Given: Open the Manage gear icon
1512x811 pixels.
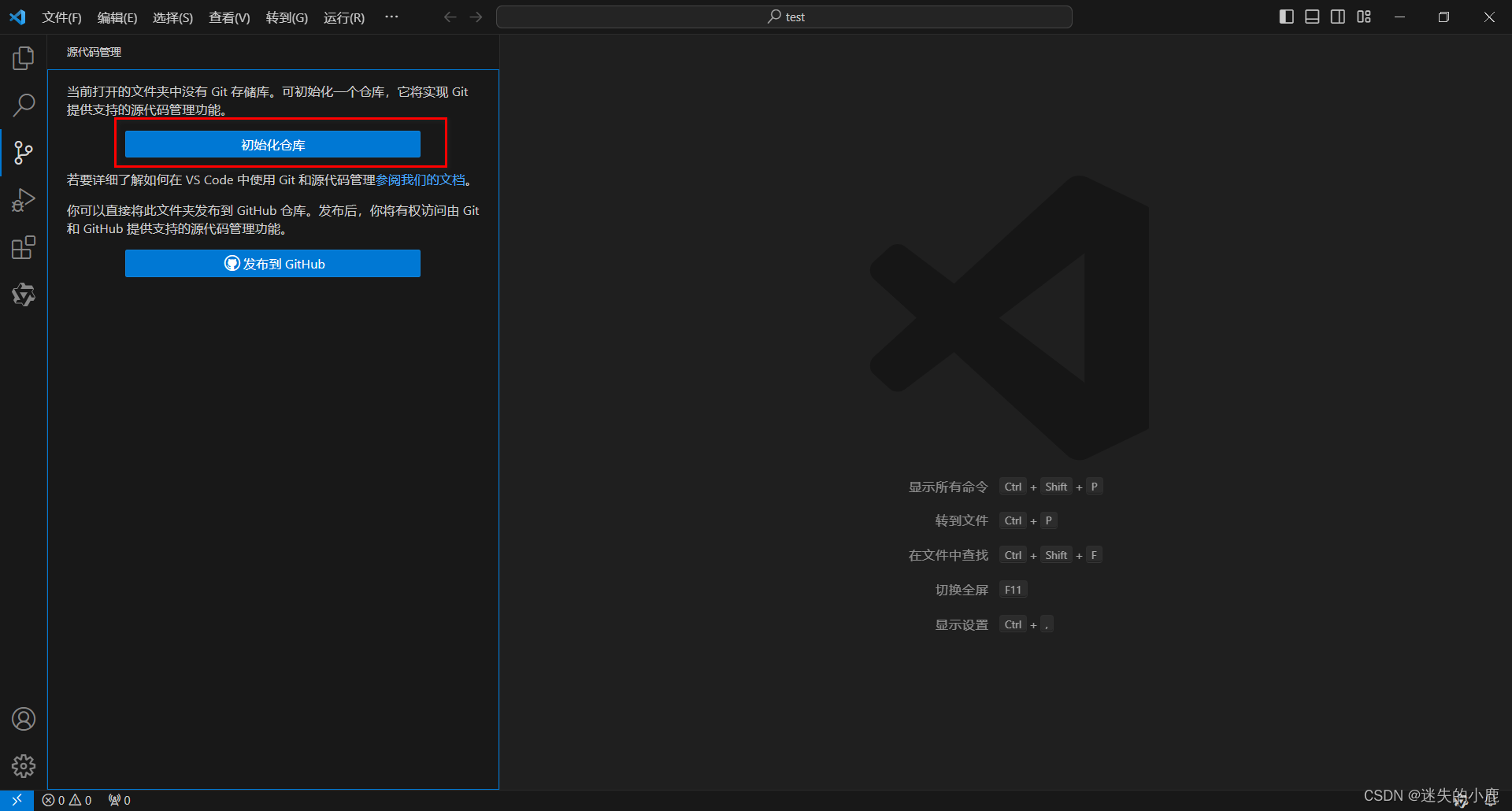Looking at the screenshot, I should pyautogui.click(x=24, y=766).
